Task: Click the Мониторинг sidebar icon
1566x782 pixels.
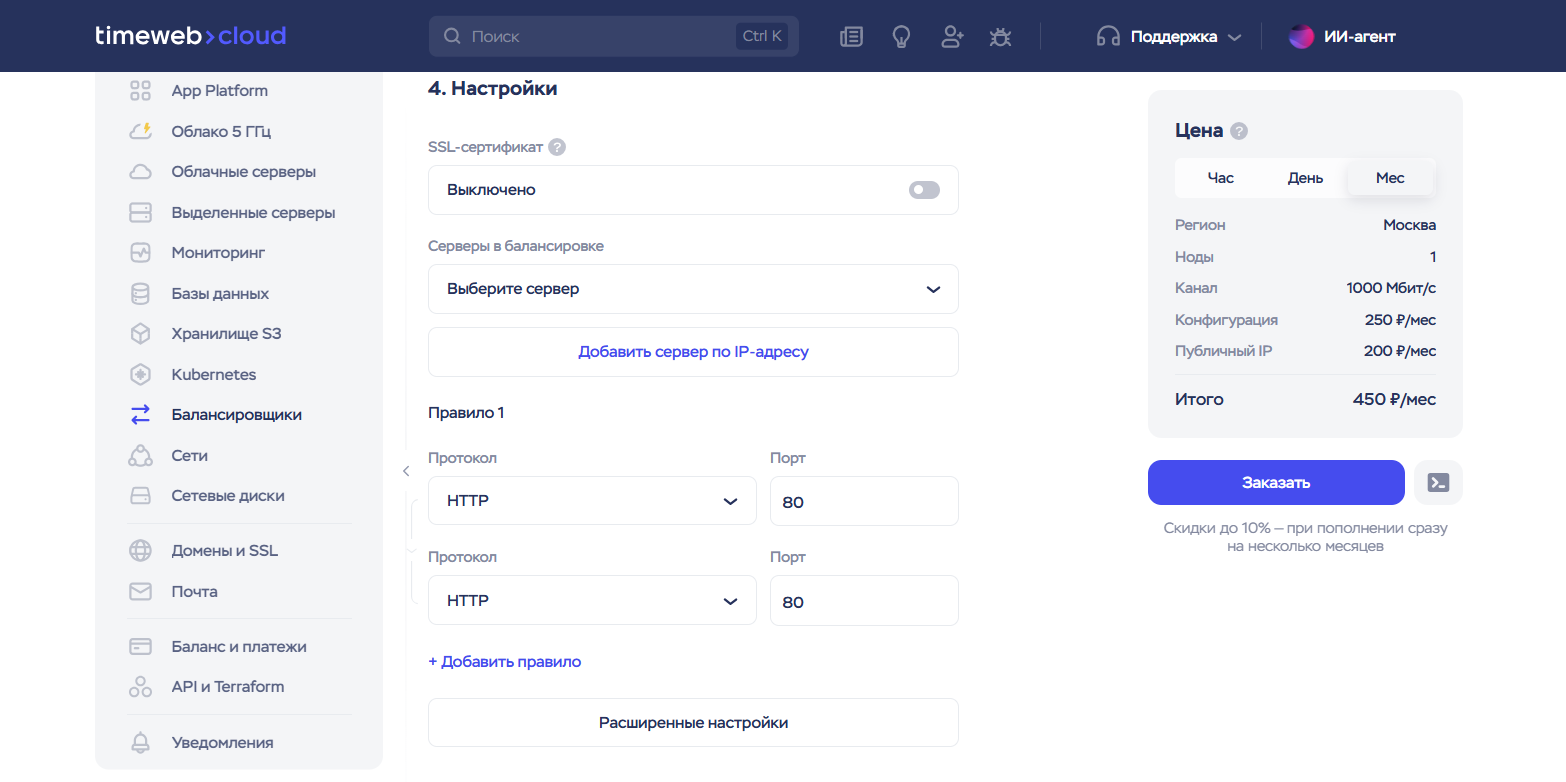Action: (140, 253)
